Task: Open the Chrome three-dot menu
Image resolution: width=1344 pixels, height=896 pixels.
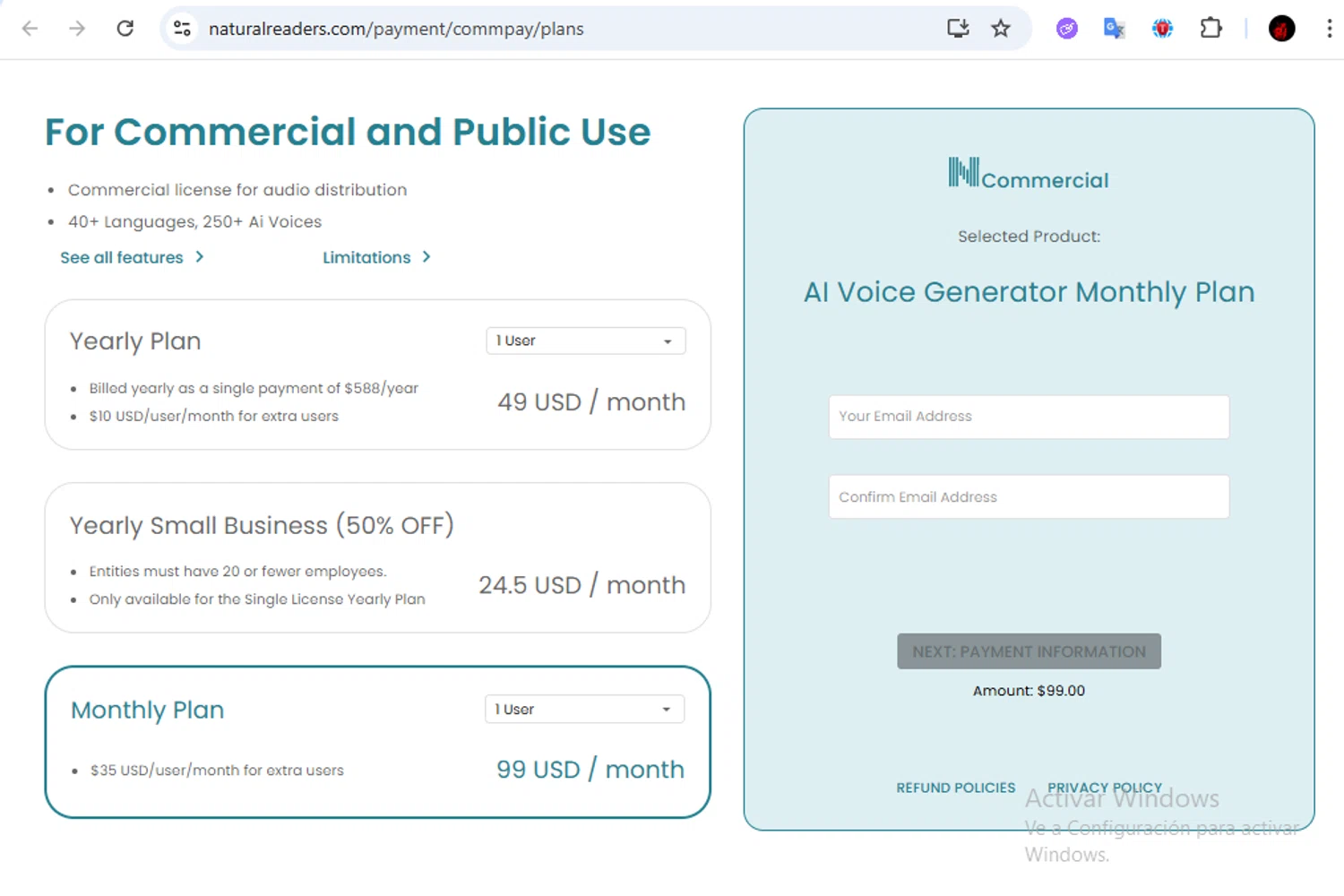Action: tap(1329, 29)
